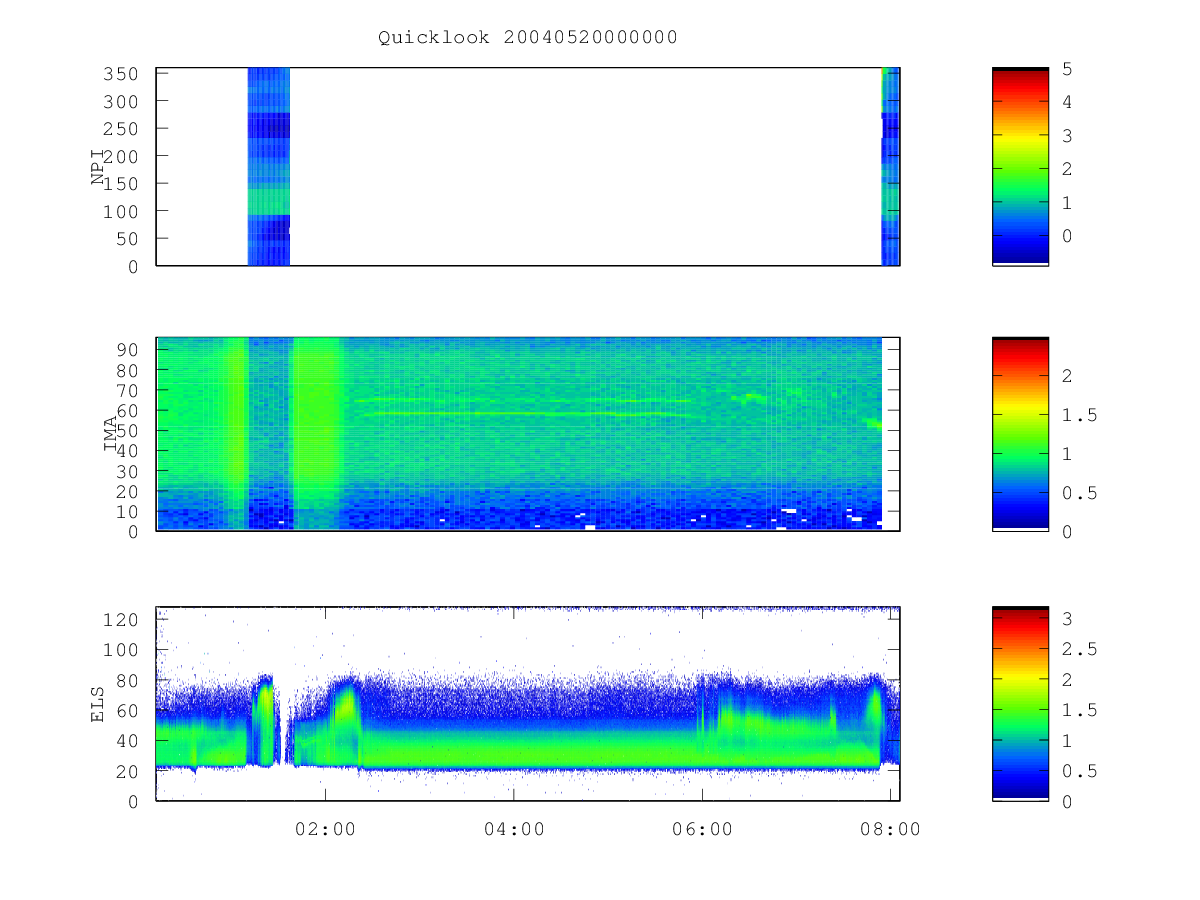This screenshot has width=1200, height=900.
Task: Click the 04:00 time axis label
Action: pos(514,829)
